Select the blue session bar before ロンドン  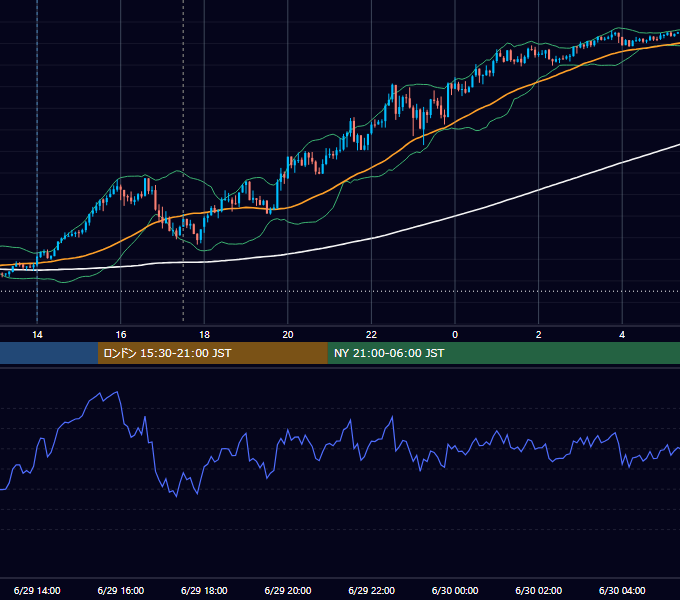(49, 353)
